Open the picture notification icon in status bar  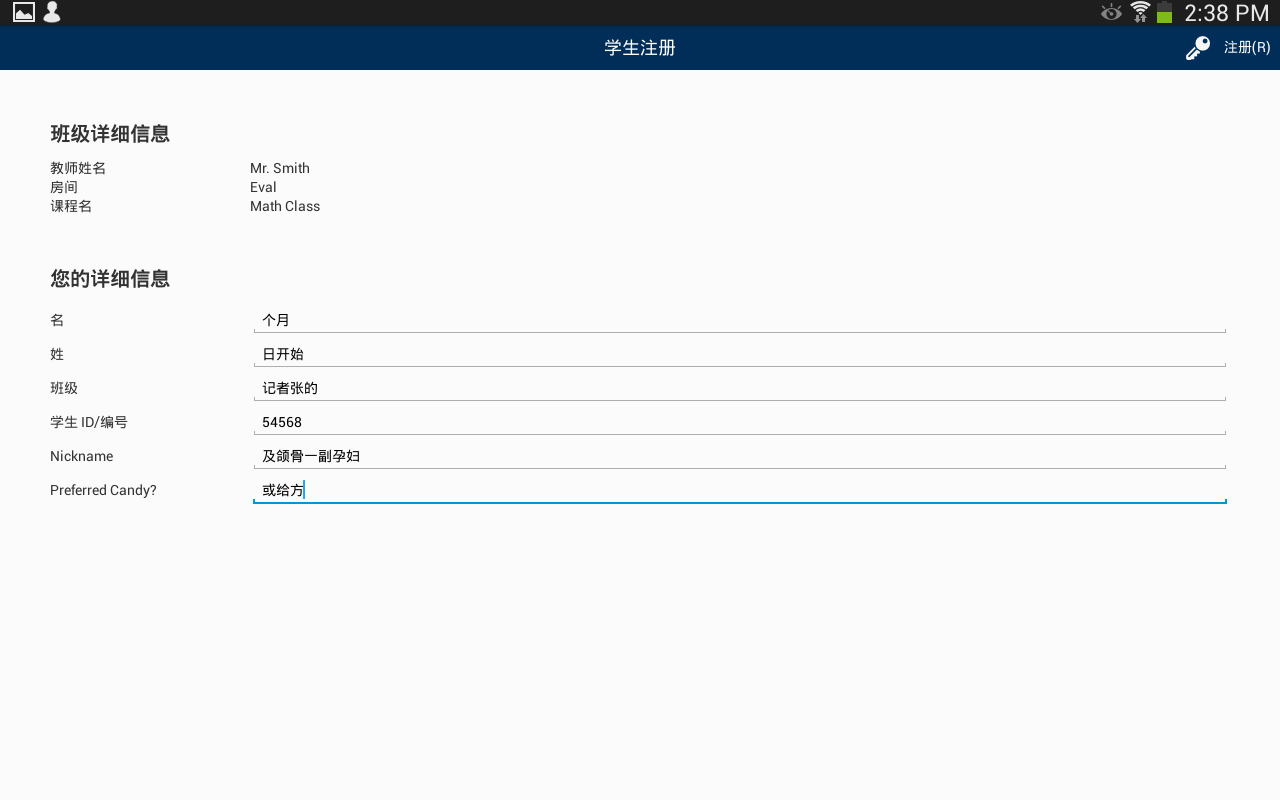pos(24,12)
